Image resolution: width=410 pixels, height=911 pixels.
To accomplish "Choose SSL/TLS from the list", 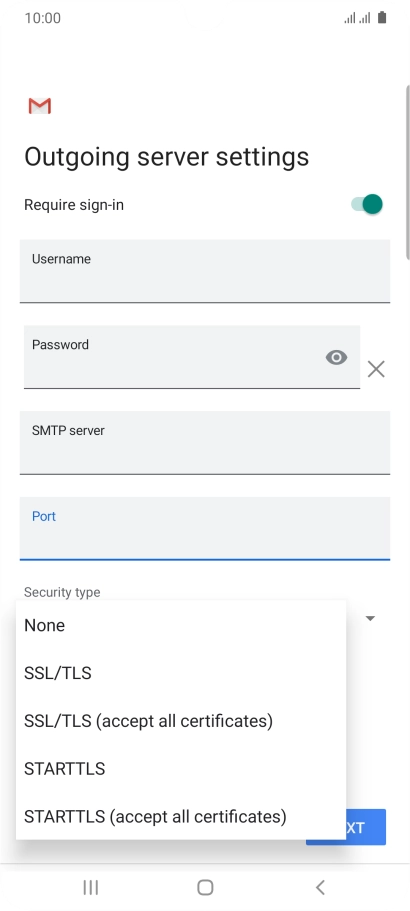I will (181, 673).
